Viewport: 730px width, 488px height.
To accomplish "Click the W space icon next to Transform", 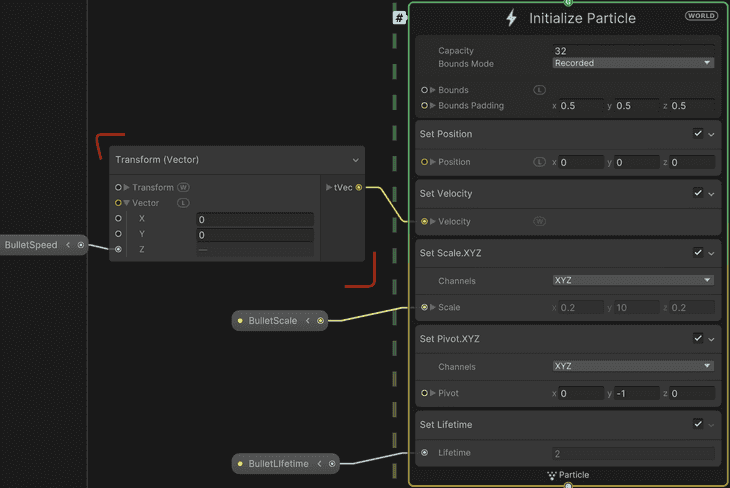I will coord(183,187).
